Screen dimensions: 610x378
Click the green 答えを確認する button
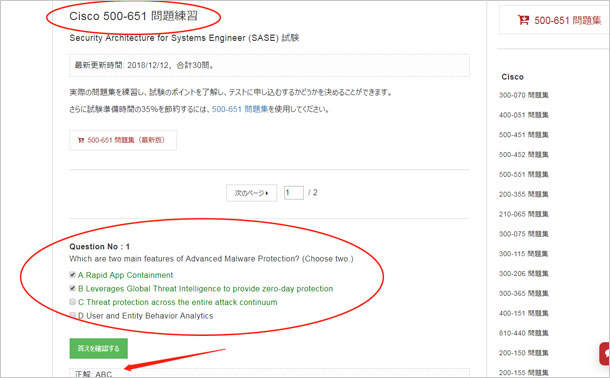98,348
